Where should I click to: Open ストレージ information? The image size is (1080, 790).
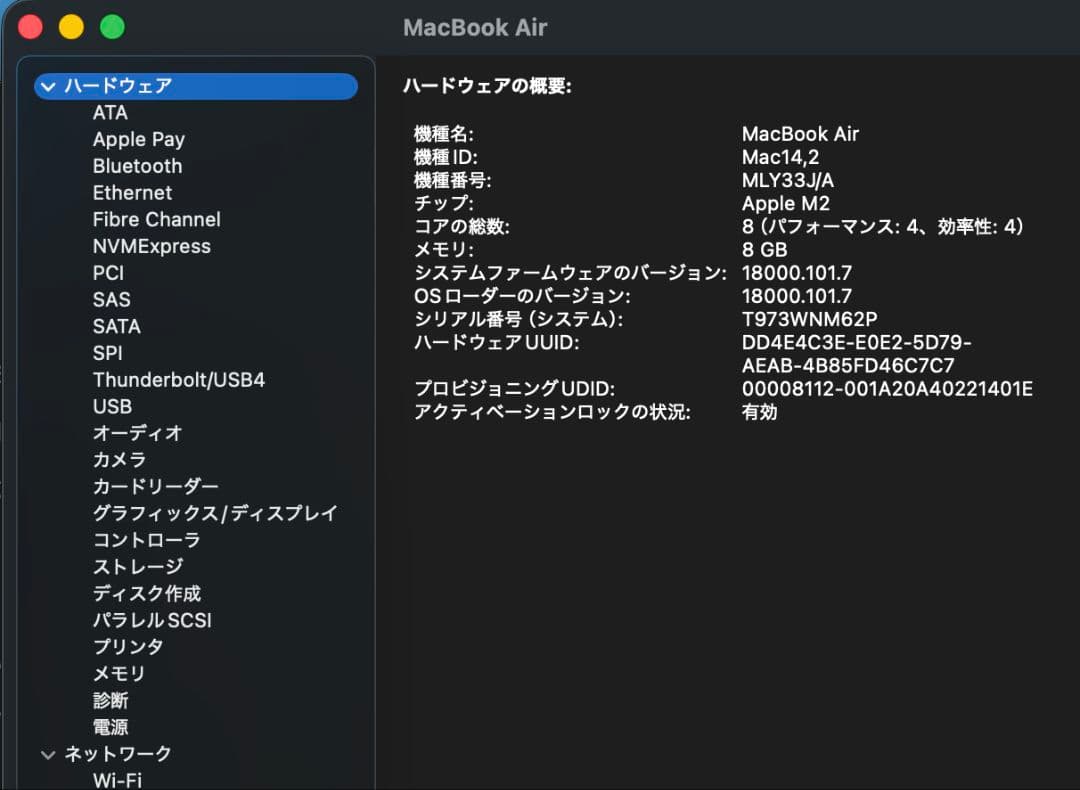tap(138, 567)
